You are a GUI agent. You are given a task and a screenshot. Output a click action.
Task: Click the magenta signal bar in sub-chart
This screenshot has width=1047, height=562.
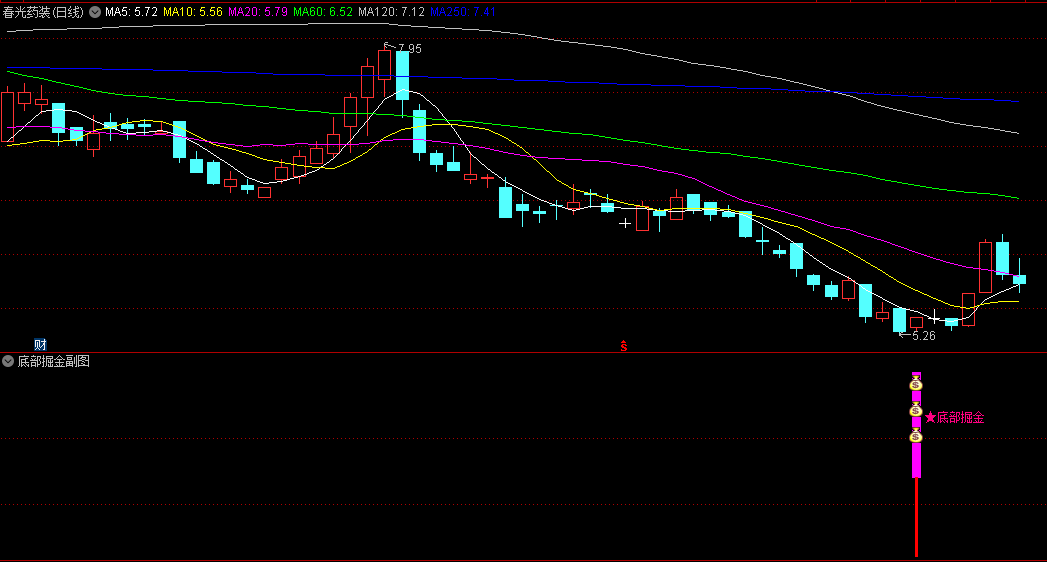click(x=916, y=425)
